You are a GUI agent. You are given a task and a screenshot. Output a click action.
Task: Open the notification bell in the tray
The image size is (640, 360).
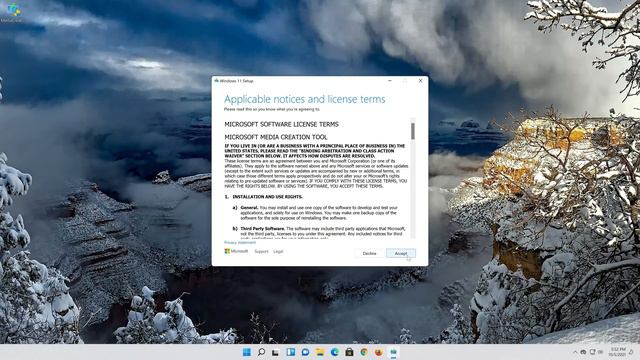pyautogui.click(x=631, y=352)
